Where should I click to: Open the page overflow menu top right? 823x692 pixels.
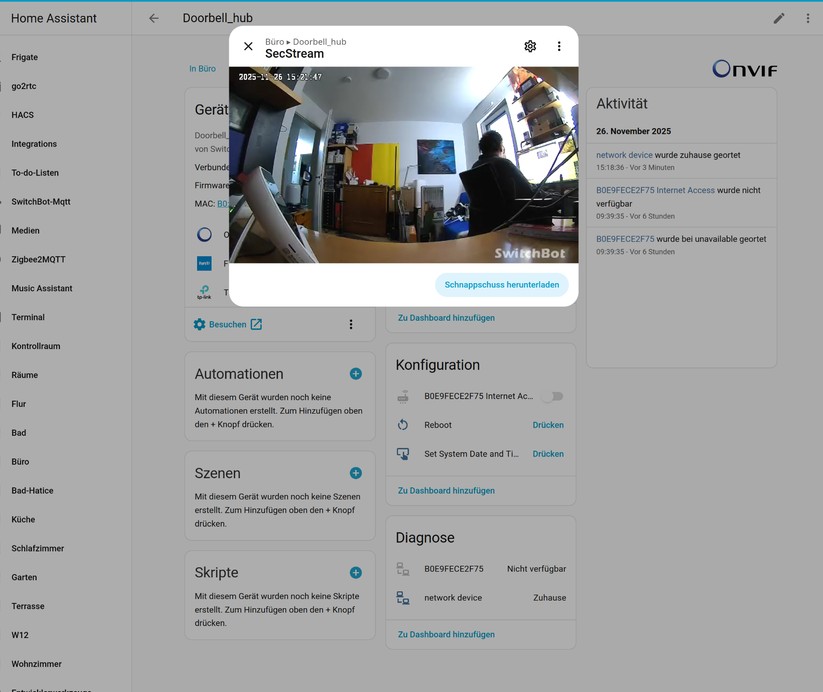(808, 17)
